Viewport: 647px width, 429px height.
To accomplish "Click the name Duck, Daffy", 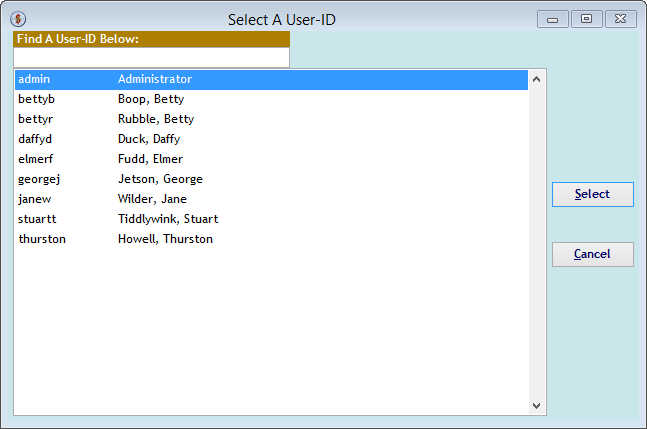I will [x=149, y=139].
